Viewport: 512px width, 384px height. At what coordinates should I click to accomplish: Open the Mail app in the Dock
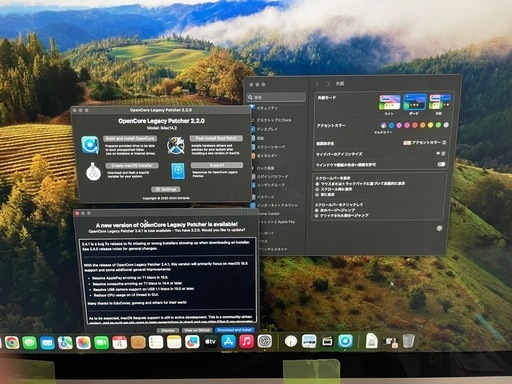47,342
